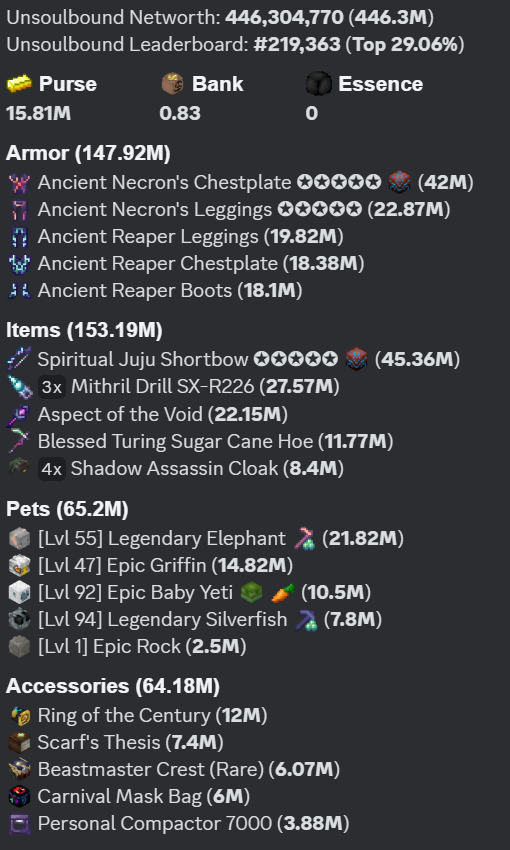Select the Armor (147.92M) heading
The height and width of the screenshot is (850, 510).
pos(88,153)
